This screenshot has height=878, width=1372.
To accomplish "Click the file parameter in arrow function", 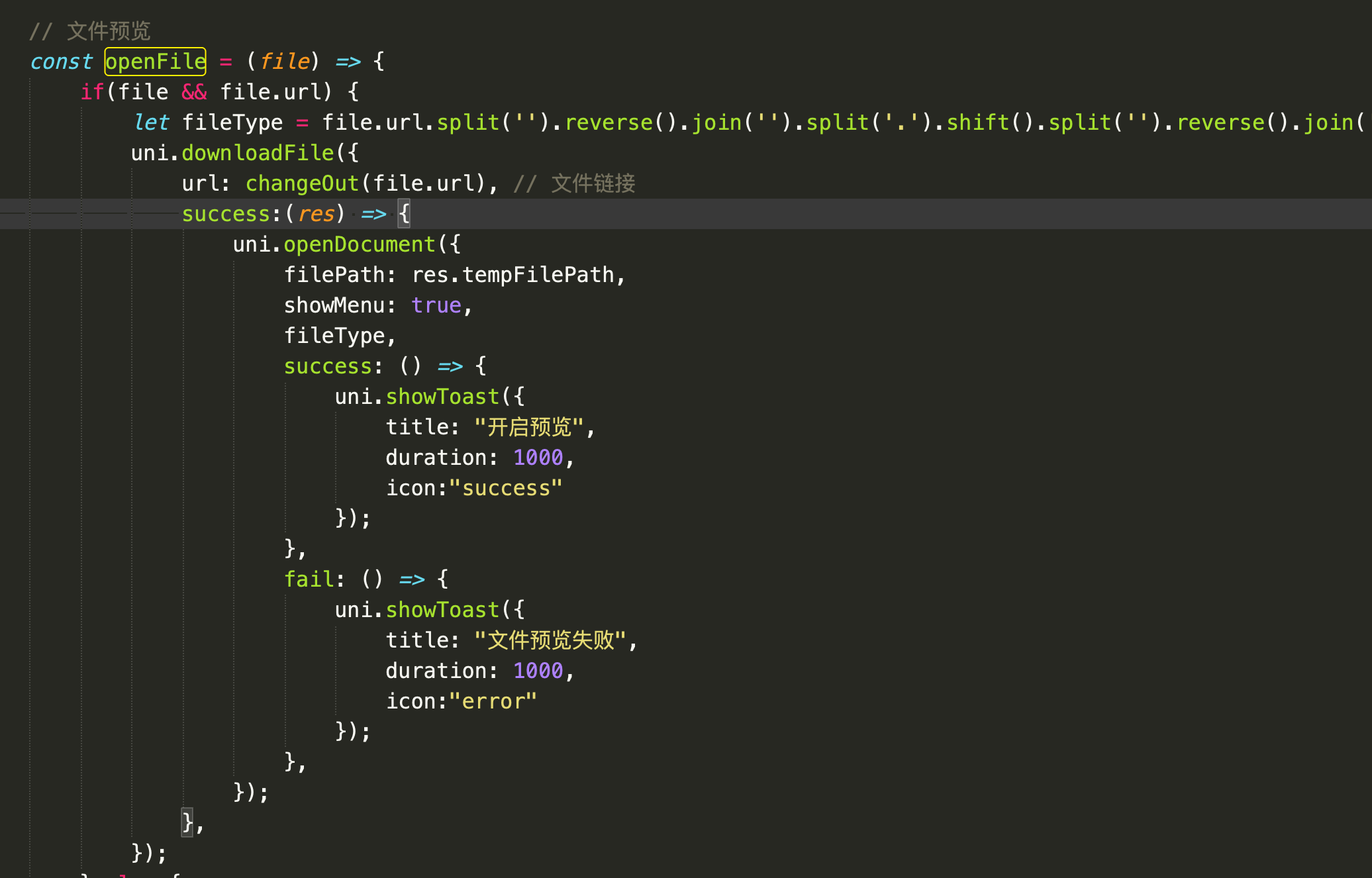I will coord(284,62).
